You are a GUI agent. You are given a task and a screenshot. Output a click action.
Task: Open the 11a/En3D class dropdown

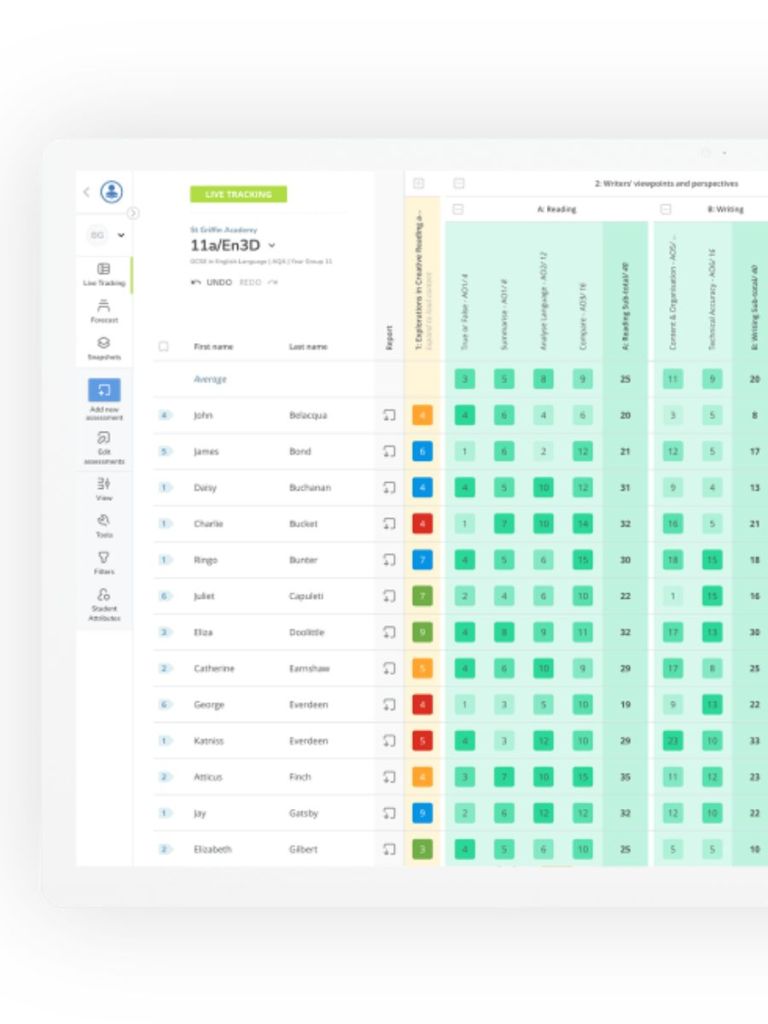click(272, 245)
